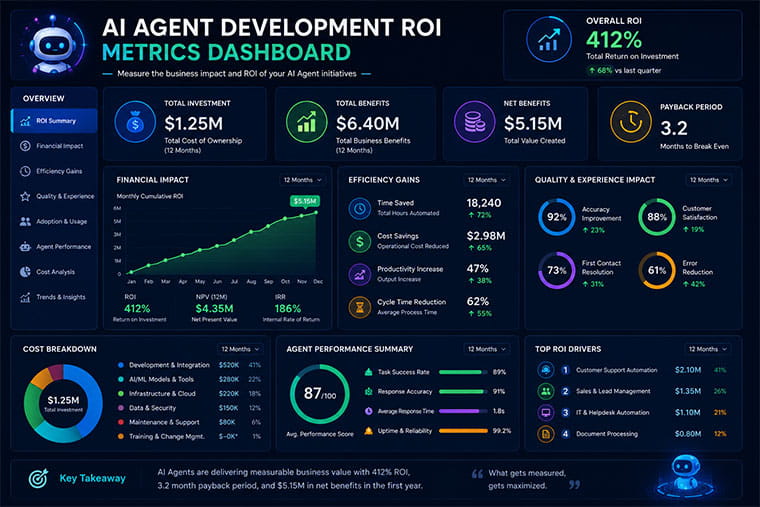760x507 pixels.
Task: Open Adoption & Usage in the sidebar
Action: point(54,222)
